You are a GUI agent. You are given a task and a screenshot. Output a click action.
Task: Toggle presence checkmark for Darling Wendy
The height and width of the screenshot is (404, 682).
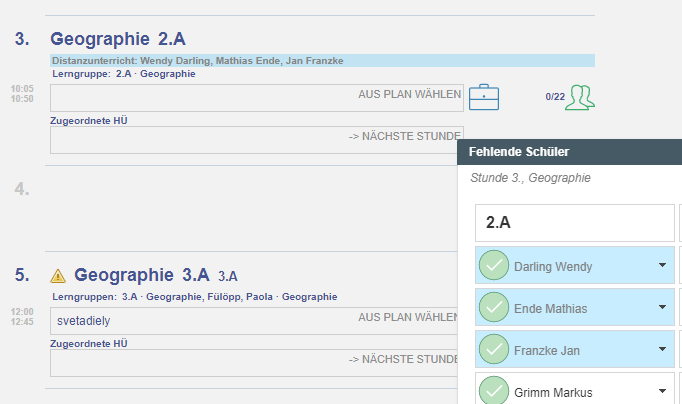(x=494, y=265)
